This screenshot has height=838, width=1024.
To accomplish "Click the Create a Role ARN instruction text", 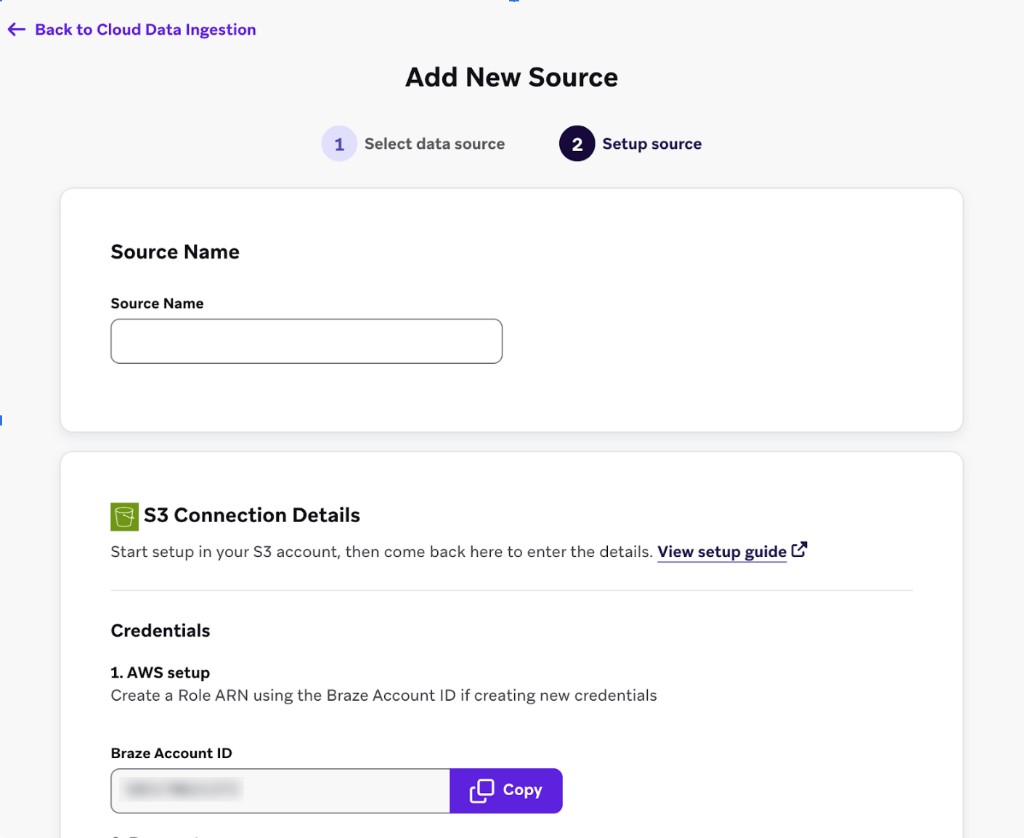I will [x=383, y=695].
